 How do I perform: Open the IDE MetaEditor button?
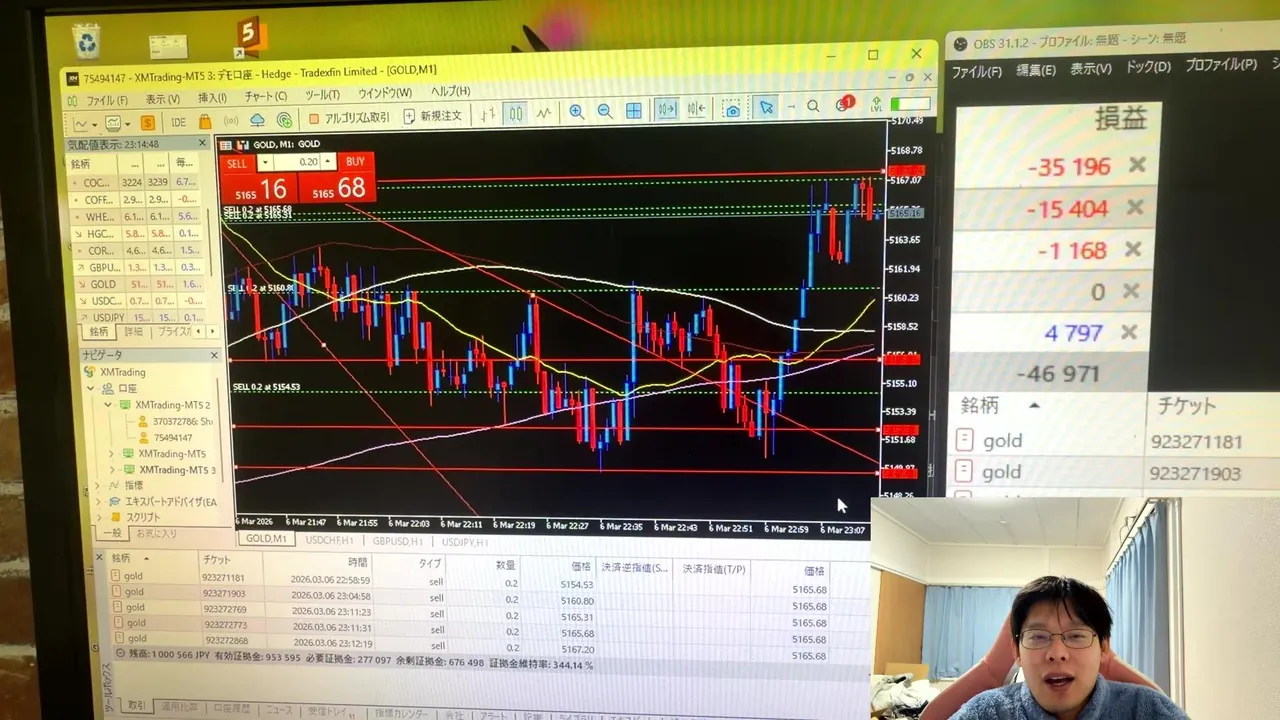coord(178,122)
